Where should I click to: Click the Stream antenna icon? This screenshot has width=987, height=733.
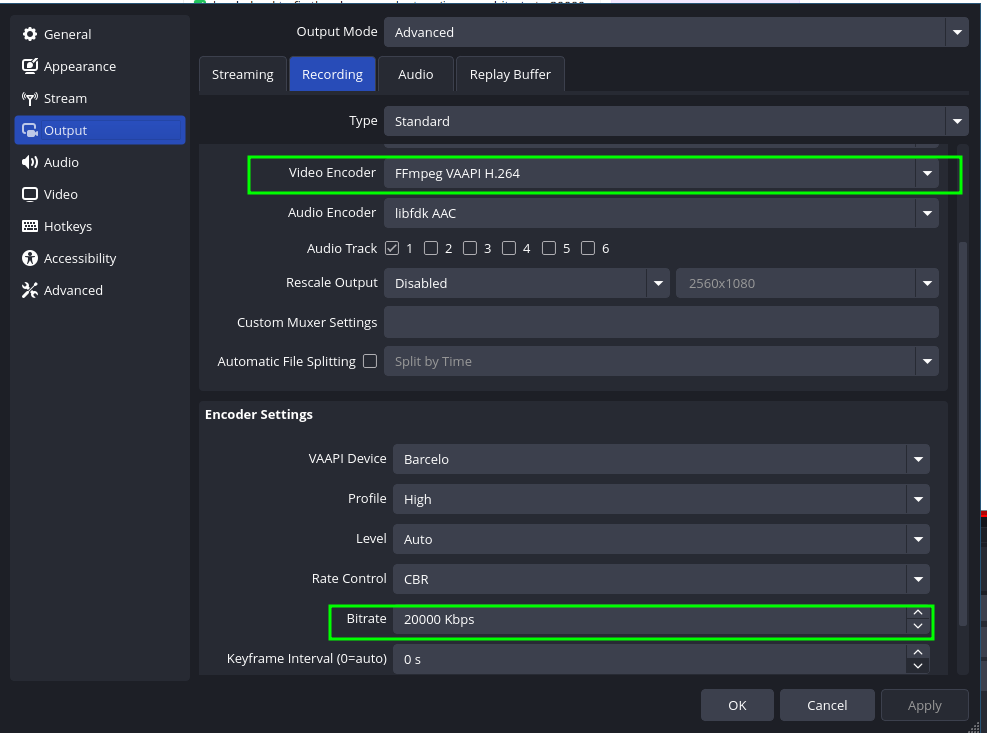[30, 98]
